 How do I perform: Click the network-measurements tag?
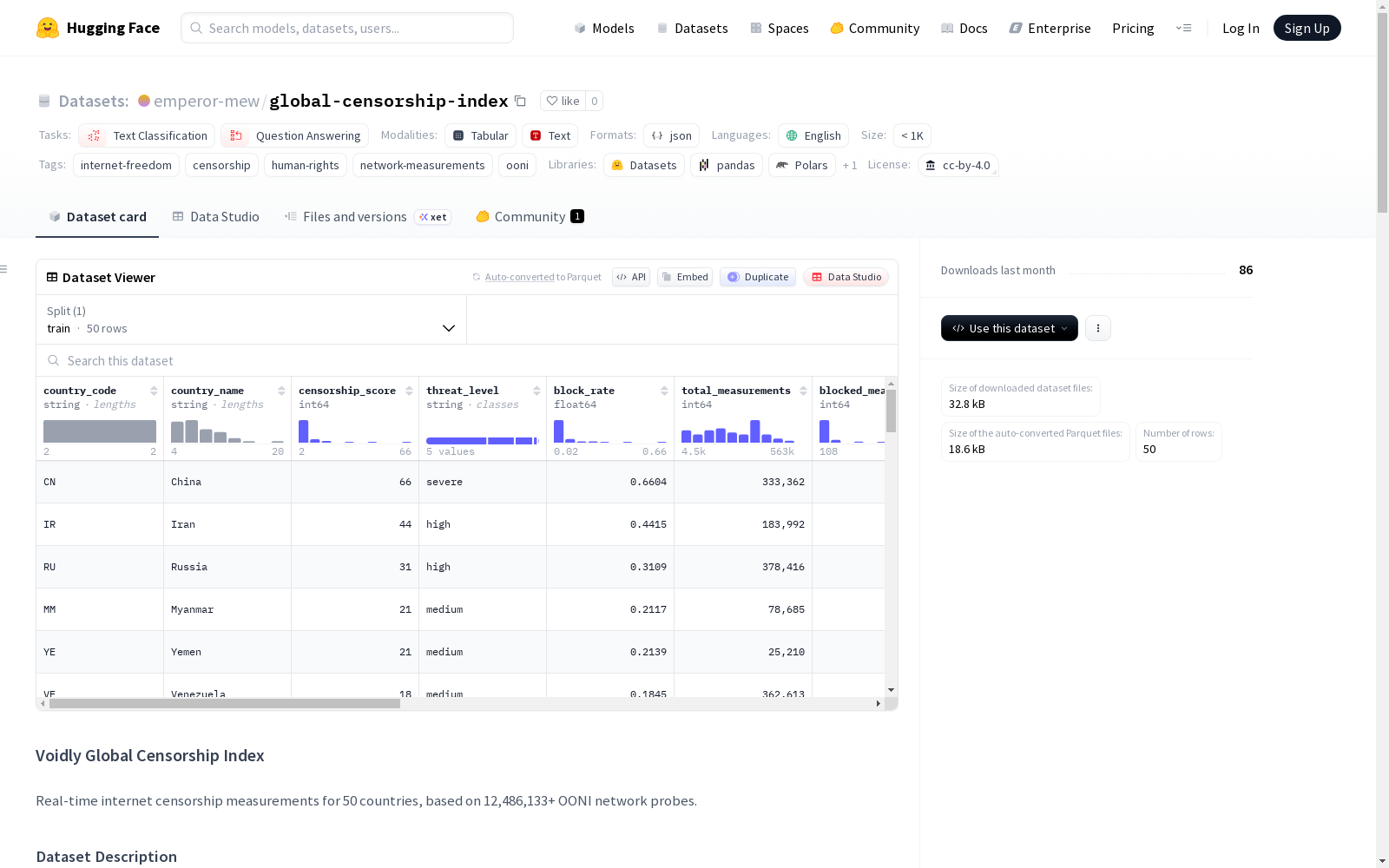423,165
